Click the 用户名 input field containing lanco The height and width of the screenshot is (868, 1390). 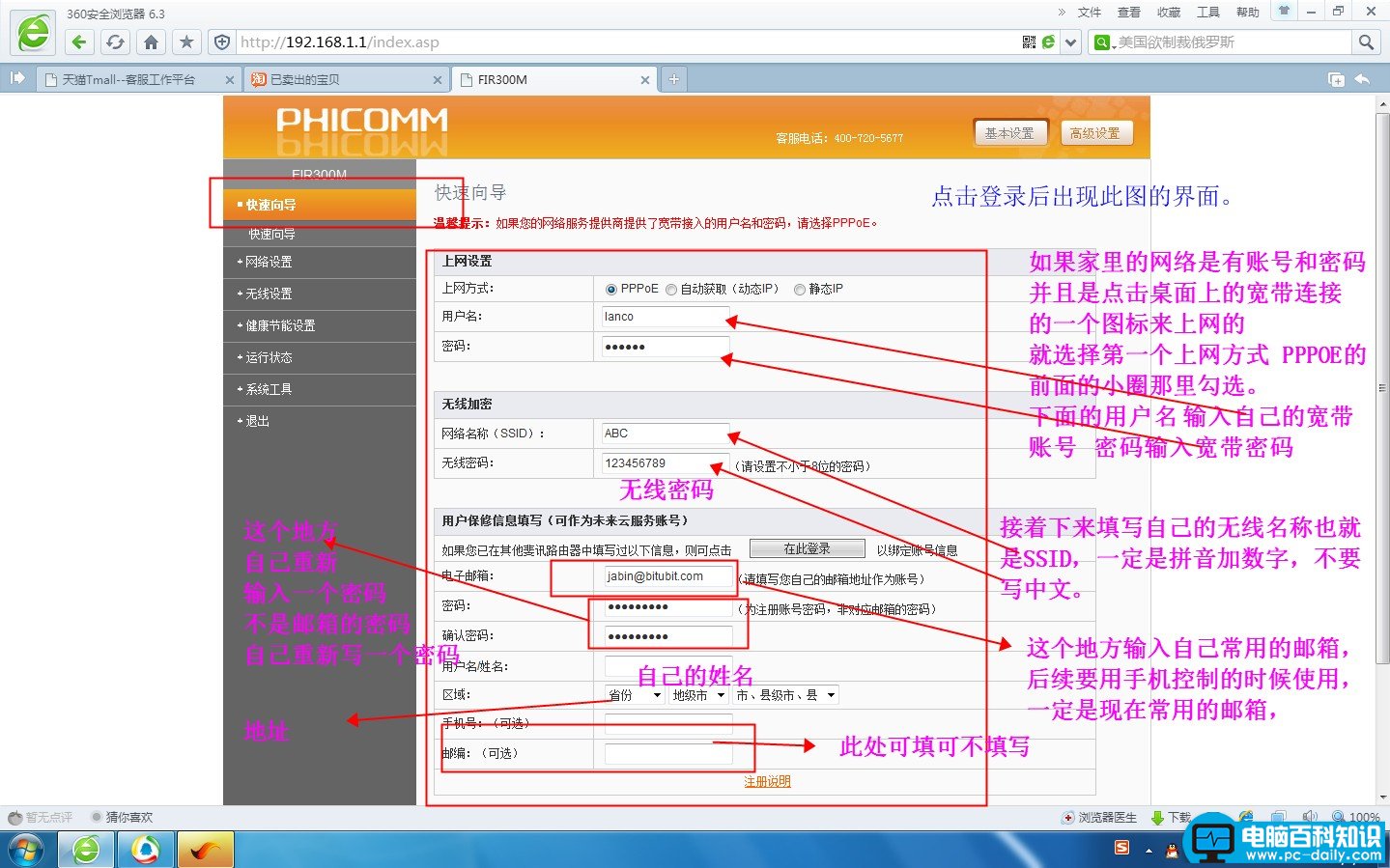click(x=666, y=317)
